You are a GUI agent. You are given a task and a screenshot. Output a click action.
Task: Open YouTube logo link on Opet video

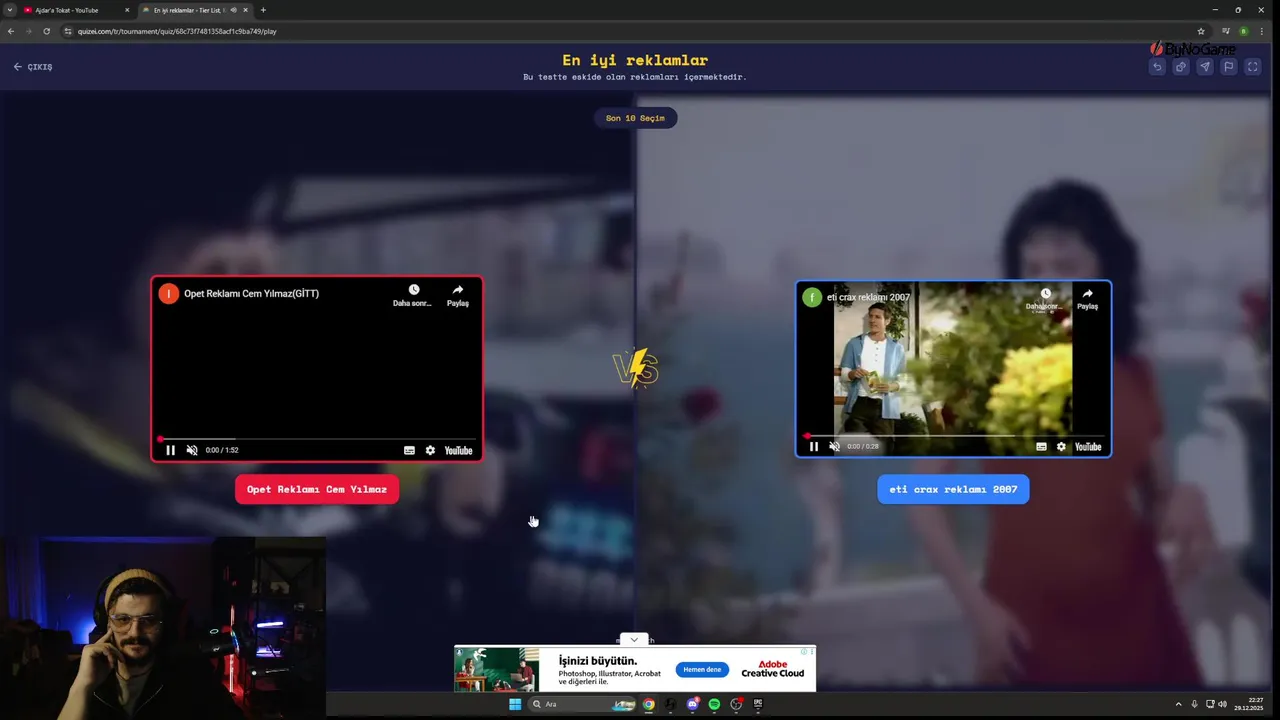pyautogui.click(x=458, y=450)
